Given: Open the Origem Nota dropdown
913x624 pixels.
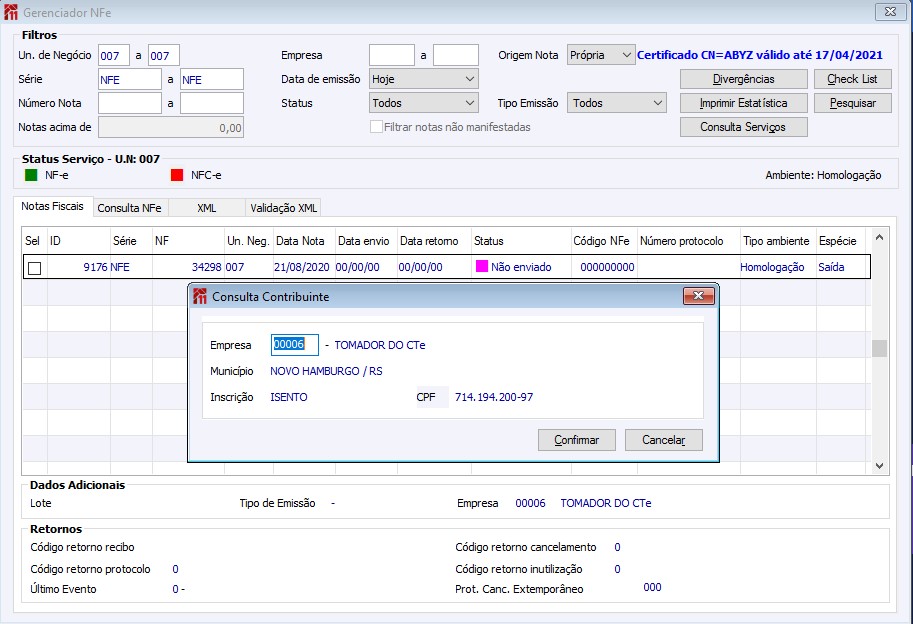Looking at the screenshot, I should point(600,55).
